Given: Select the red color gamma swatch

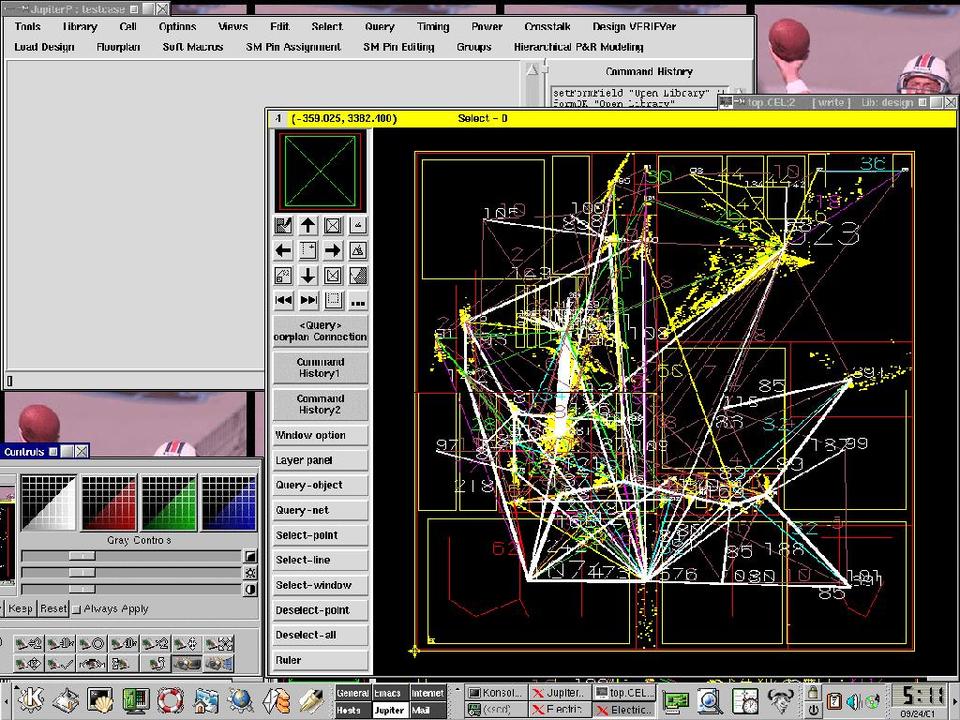Looking at the screenshot, I should click(108, 503).
